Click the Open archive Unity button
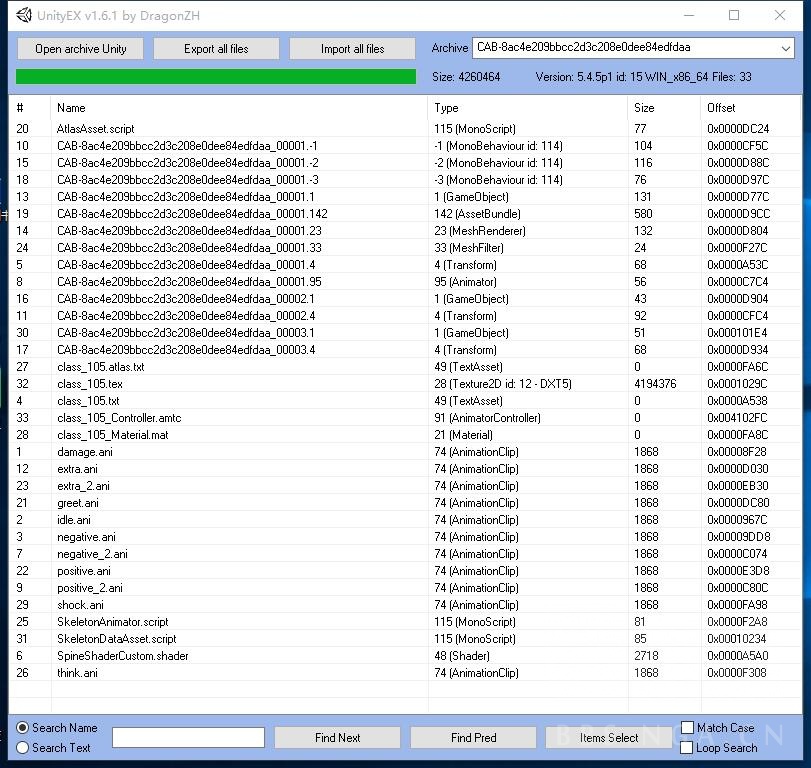Image resolution: width=811 pixels, height=768 pixels. (x=80, y=49)
